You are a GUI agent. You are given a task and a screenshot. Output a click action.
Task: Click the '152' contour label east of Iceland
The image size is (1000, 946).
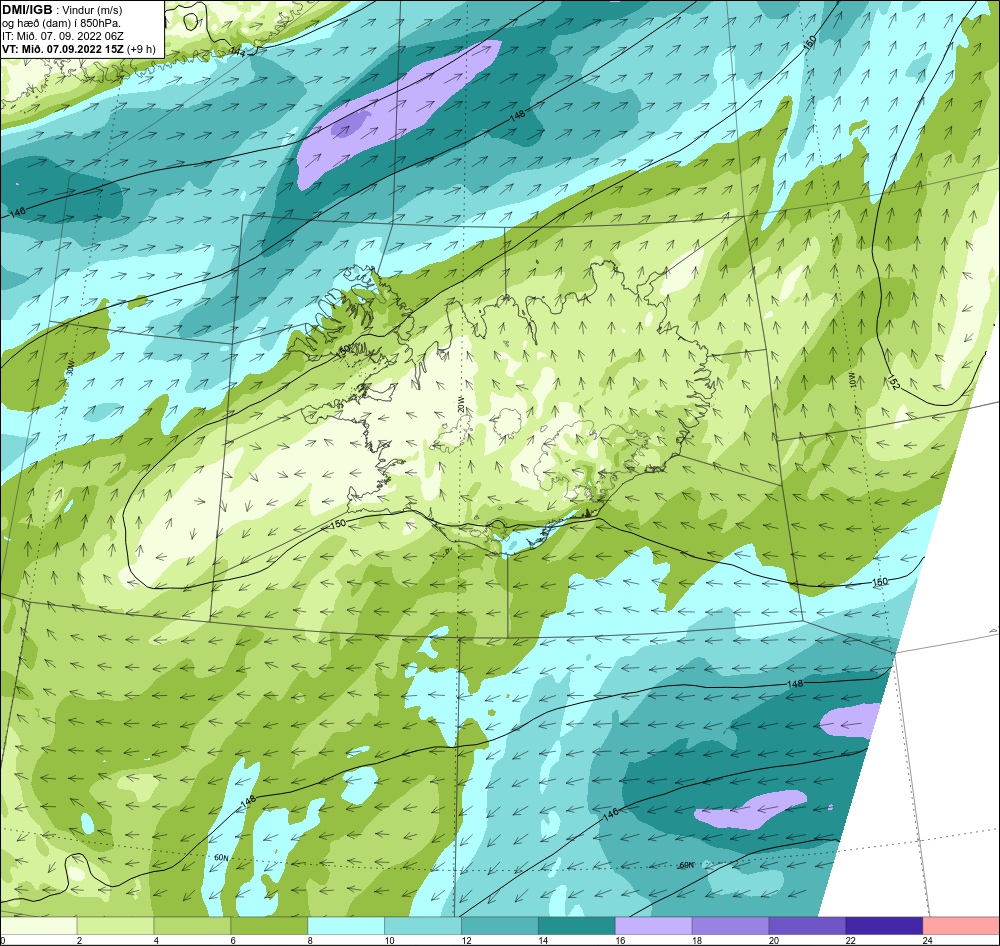coord(893,383)
